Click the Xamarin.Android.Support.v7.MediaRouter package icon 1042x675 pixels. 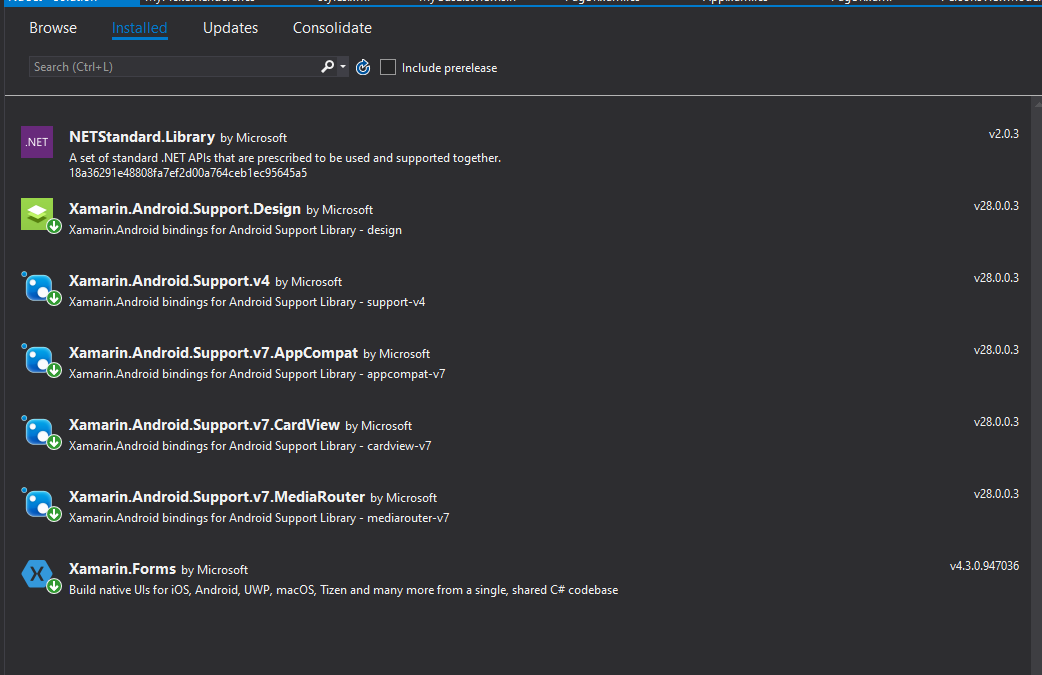pyautogui.click(x=41, y=504)
